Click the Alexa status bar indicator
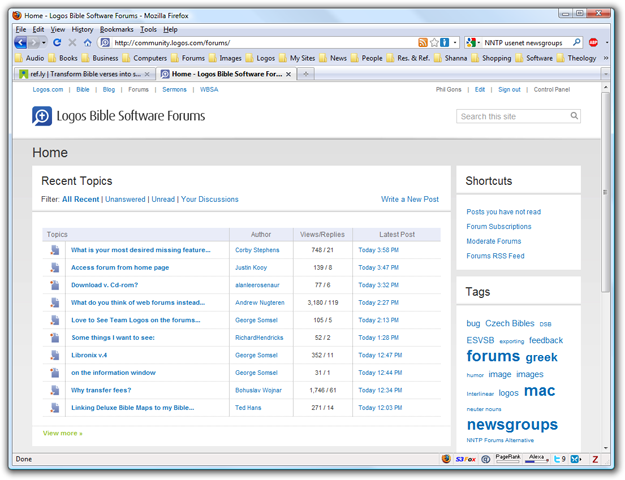The width and height of the screenshot is (625, 480). [x=537, y=458]
